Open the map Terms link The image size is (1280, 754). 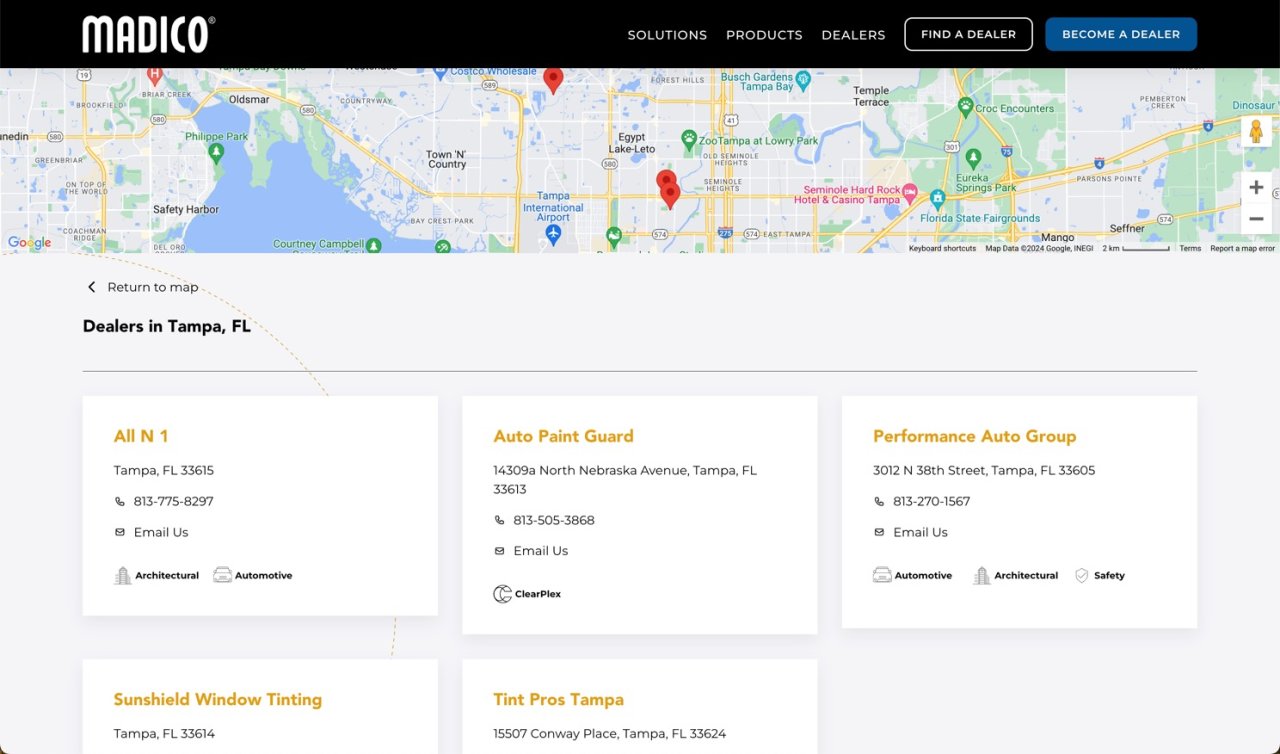click(1189, 248)
